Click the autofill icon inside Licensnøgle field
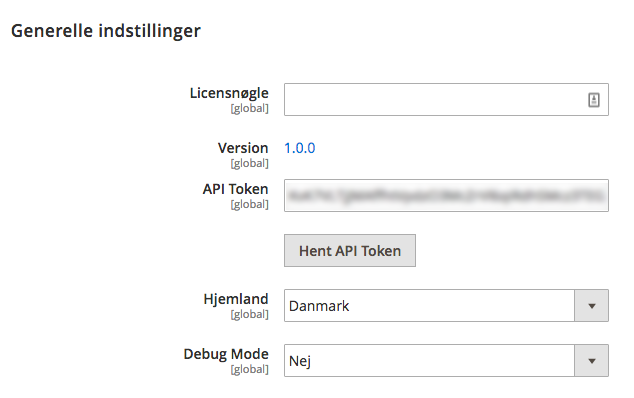This screenshot has width=634, height=398. tap(594, 100)
